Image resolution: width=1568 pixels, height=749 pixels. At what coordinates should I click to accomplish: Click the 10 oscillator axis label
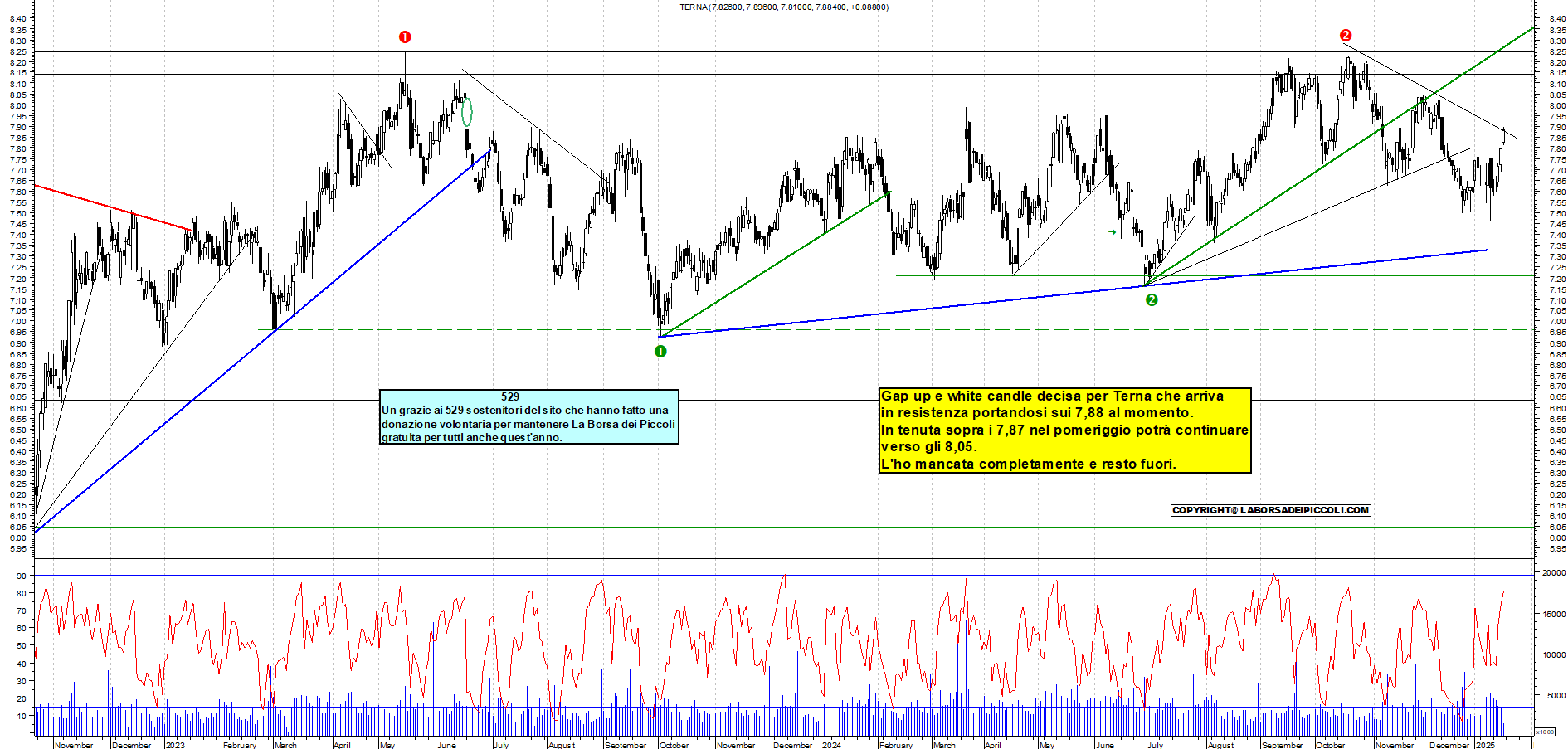click(21, 716)
